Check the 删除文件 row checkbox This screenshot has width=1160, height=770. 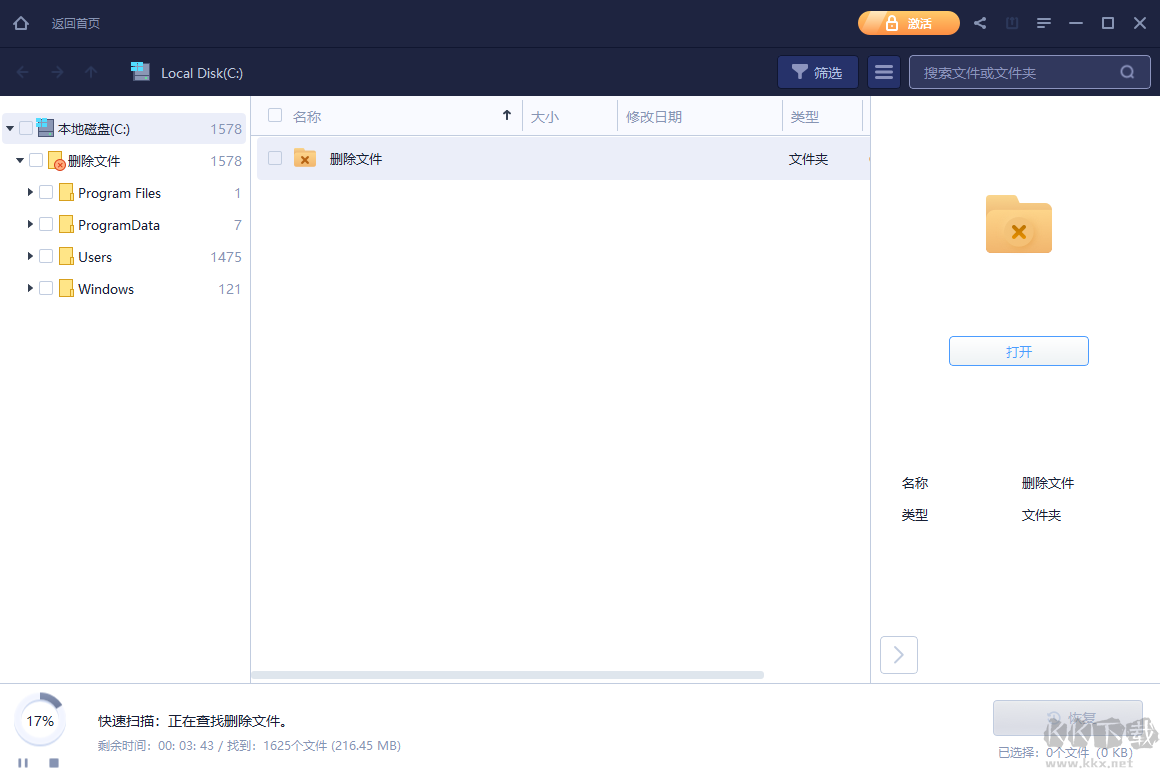coord(274,158)
